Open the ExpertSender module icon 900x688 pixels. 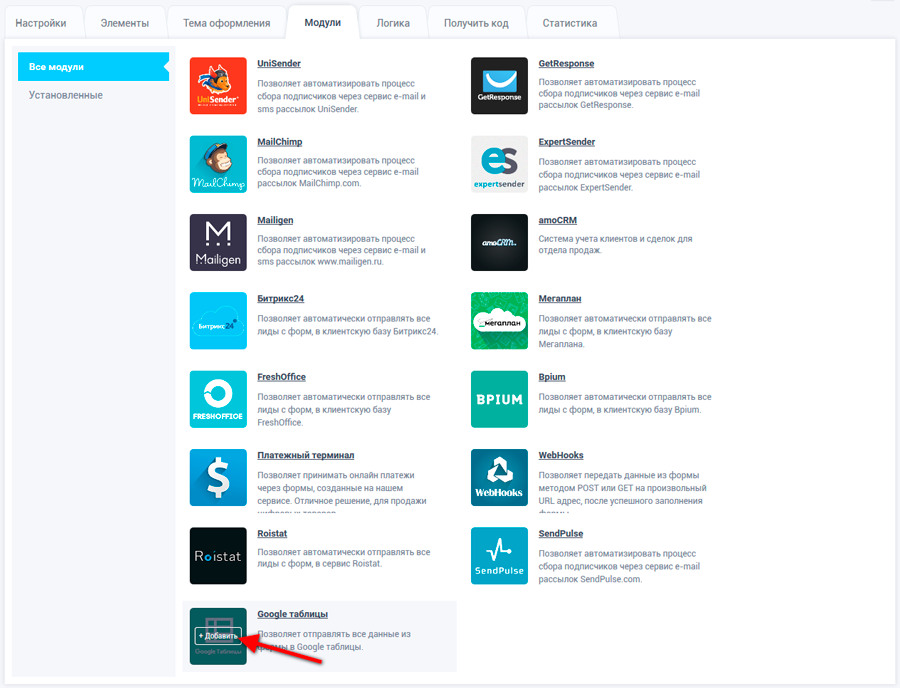pos(499,164)
